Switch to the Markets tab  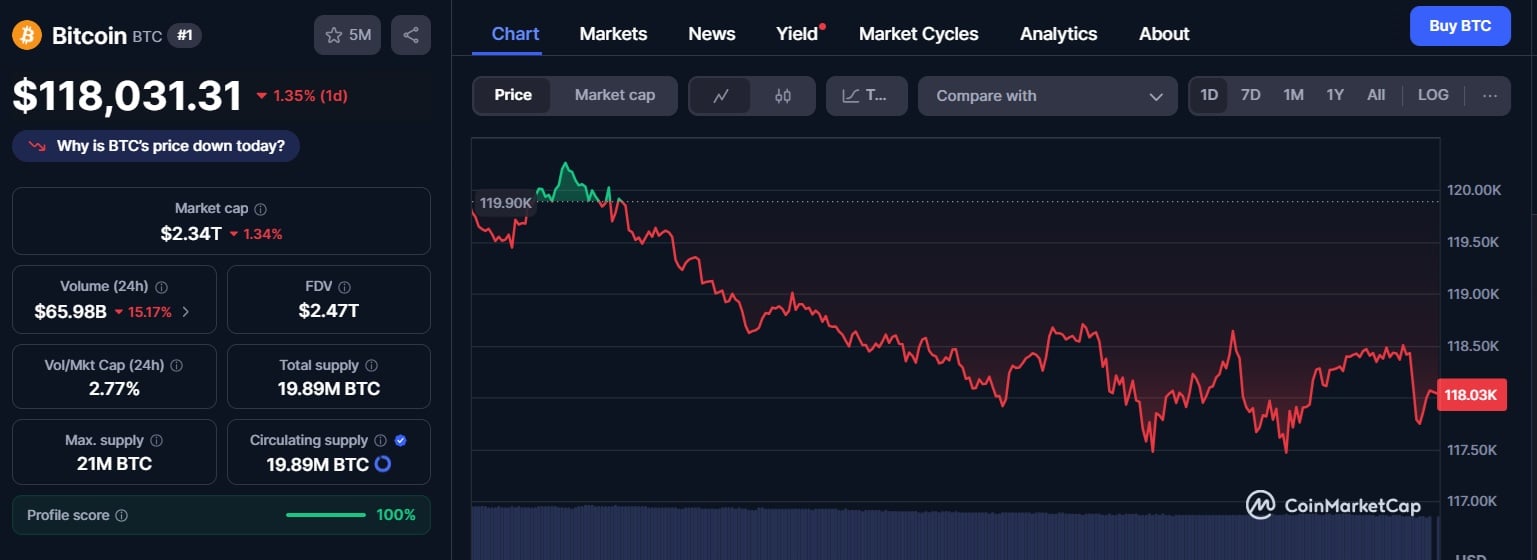(613, 34)
